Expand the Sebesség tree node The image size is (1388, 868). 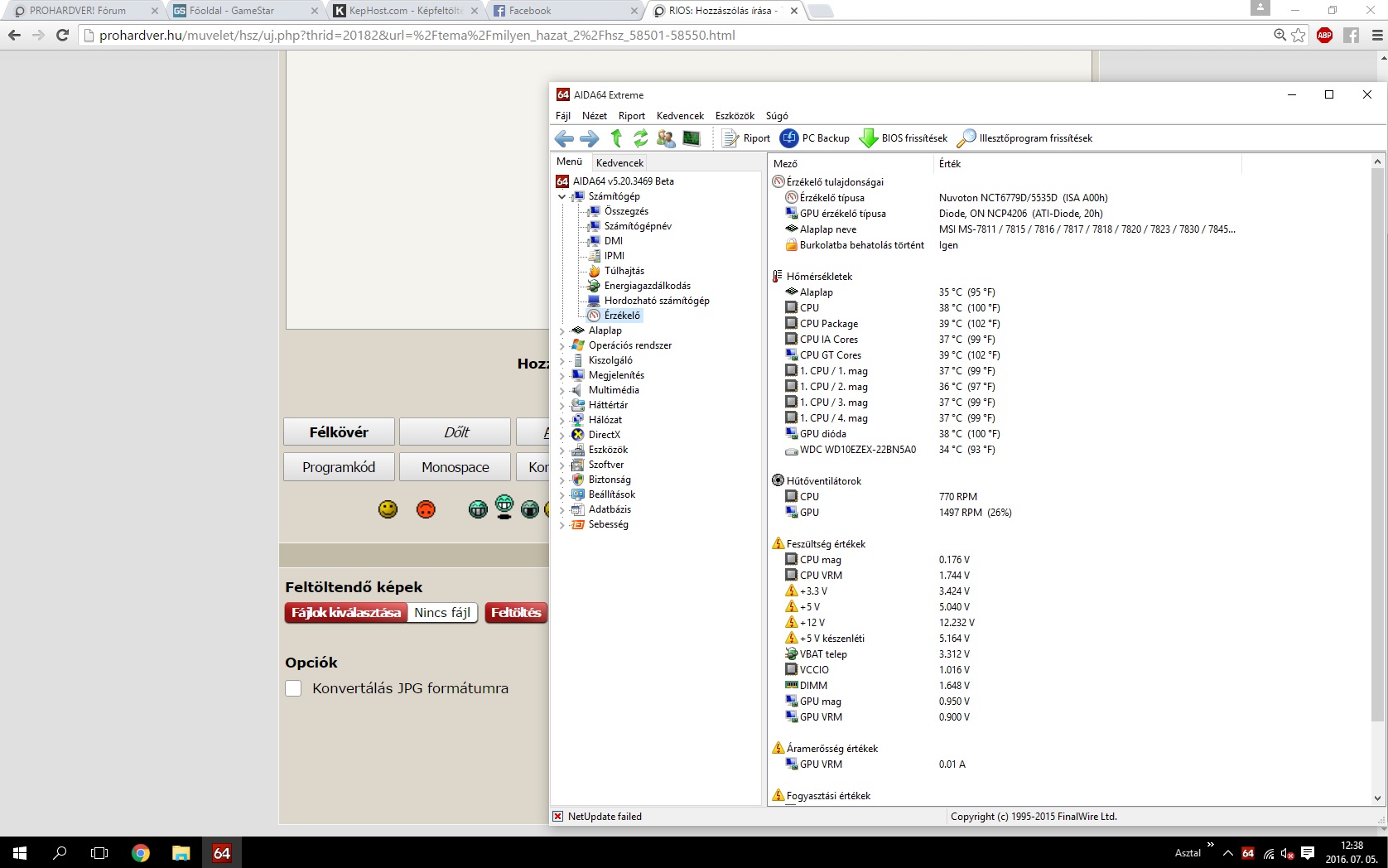pos(562,525)
